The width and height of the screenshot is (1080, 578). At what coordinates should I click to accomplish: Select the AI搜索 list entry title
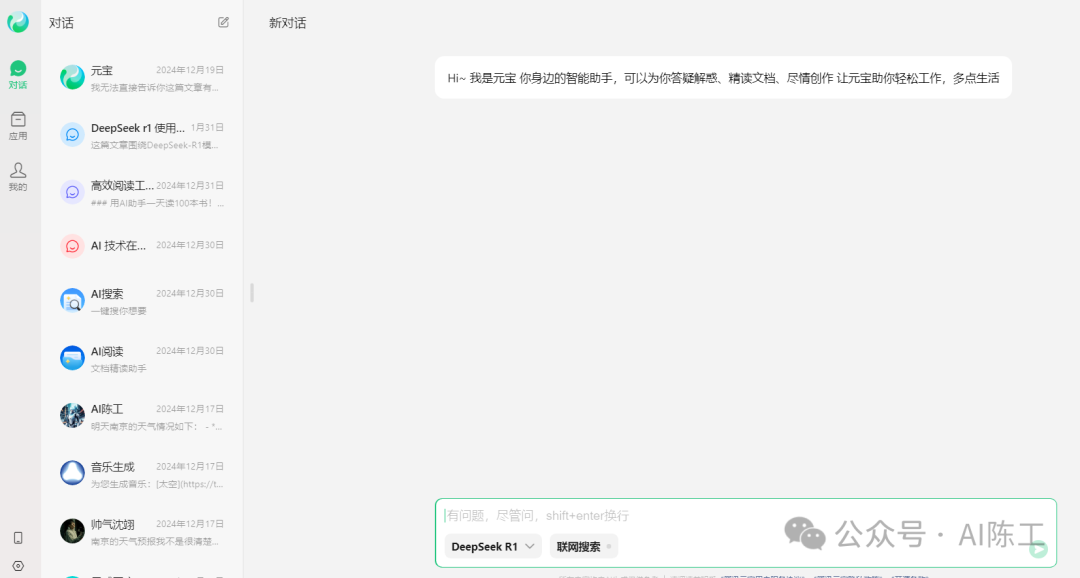tap(107, 293)
